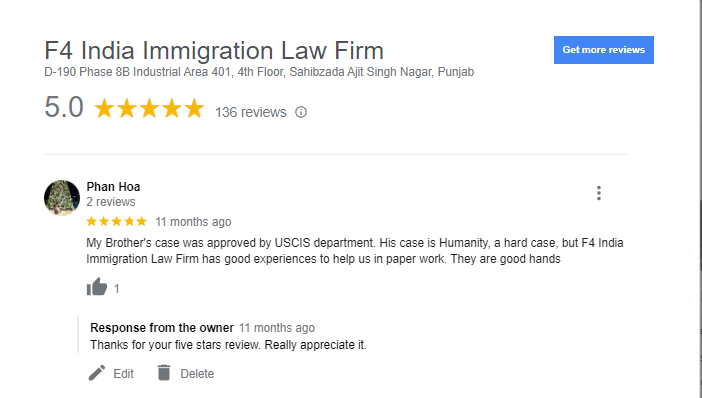Open the info icon beside 136 reviews
The width and height of the screenshot is (702, 398).
coord(301,112)
